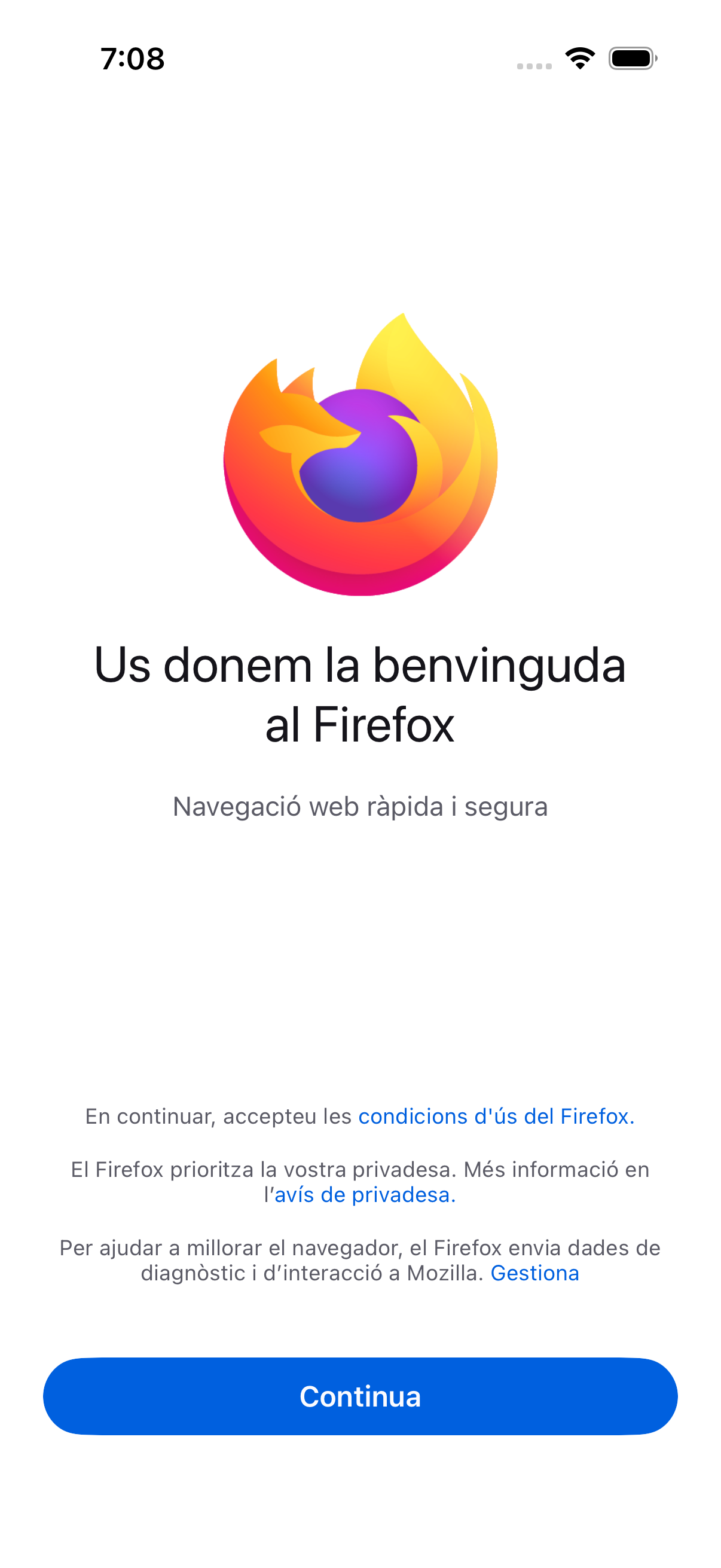Image resolution: width=721 pixels, height=1568 pixels.
Task: Tap the 'Per ajudar a millorar el navegador' text
Action: (231, 1249)
